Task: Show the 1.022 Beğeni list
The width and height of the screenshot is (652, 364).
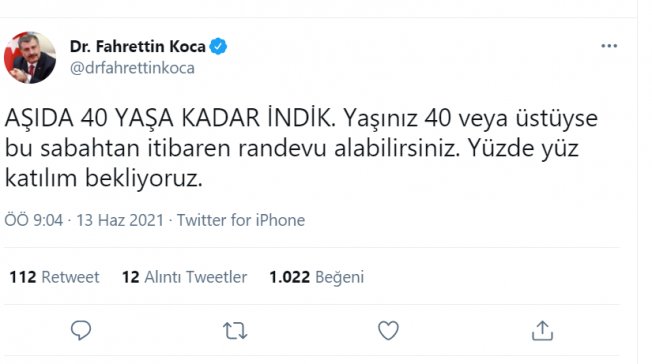Action: click(x=316, y=277)
